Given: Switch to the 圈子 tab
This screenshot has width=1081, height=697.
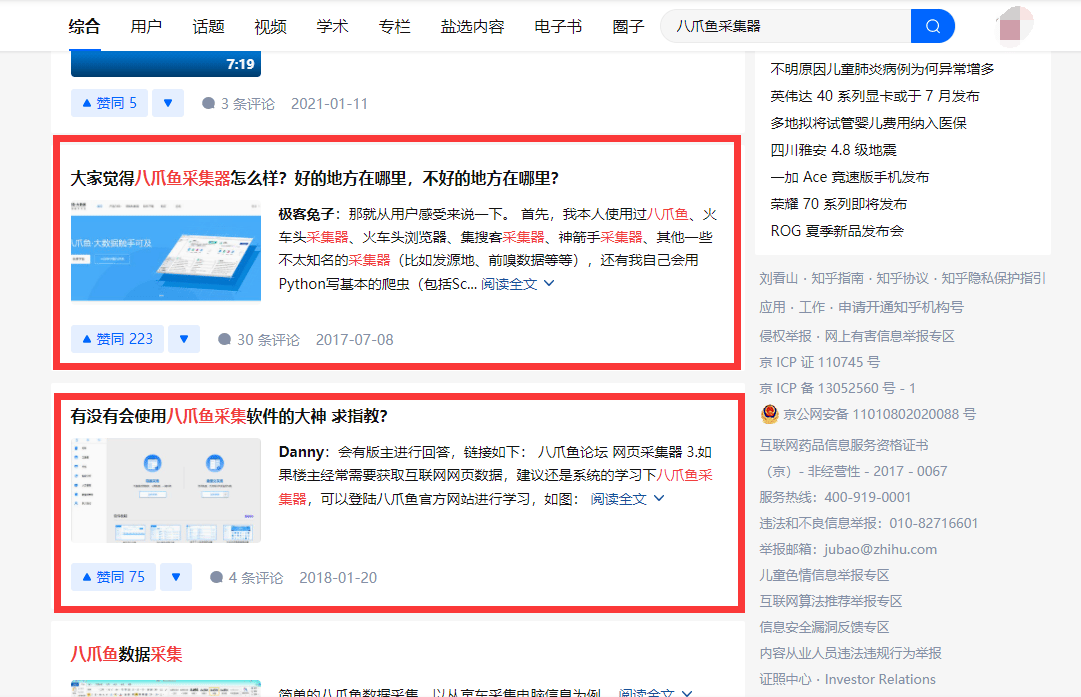Looking at the screenshot, I should click(628, 26).
